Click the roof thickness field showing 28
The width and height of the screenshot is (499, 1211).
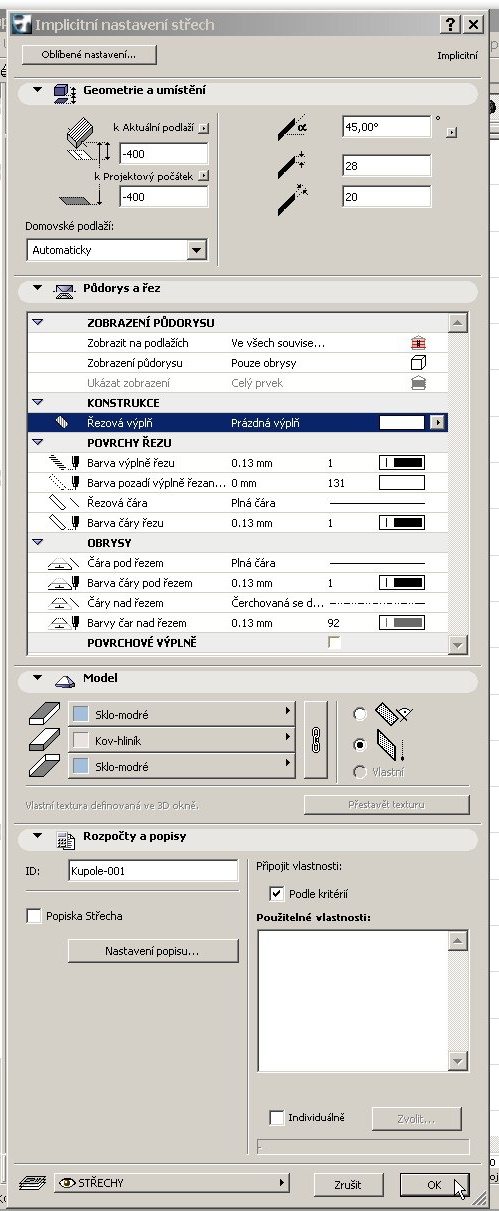point(385,165)
